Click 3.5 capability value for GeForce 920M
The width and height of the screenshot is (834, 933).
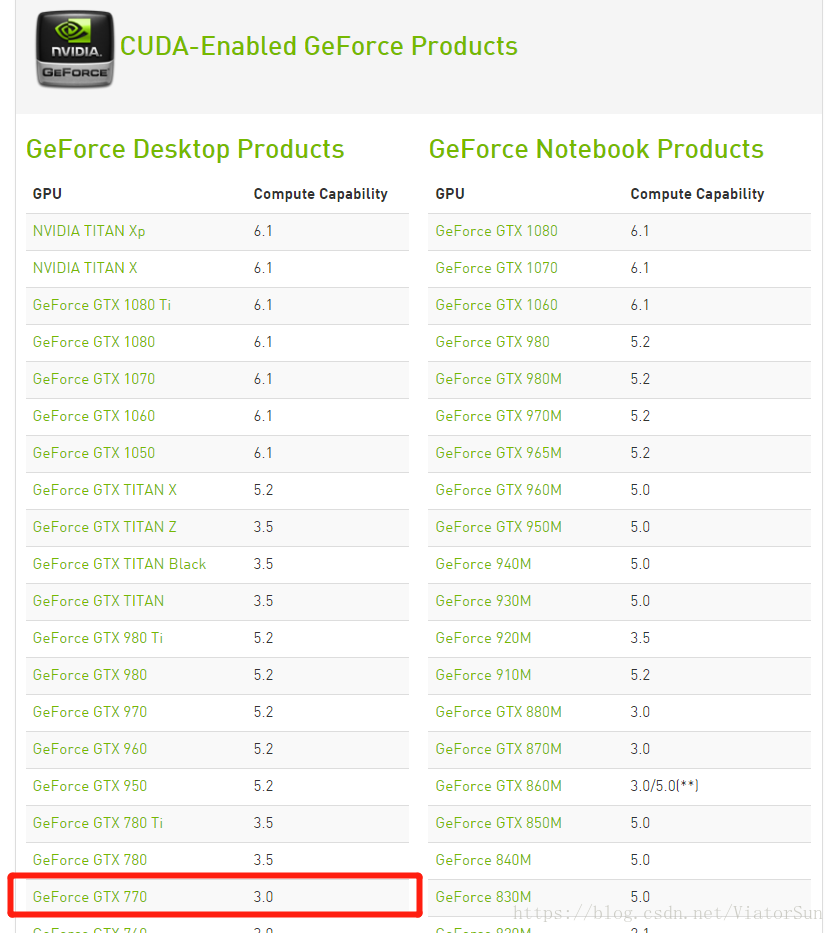point(640,637)
